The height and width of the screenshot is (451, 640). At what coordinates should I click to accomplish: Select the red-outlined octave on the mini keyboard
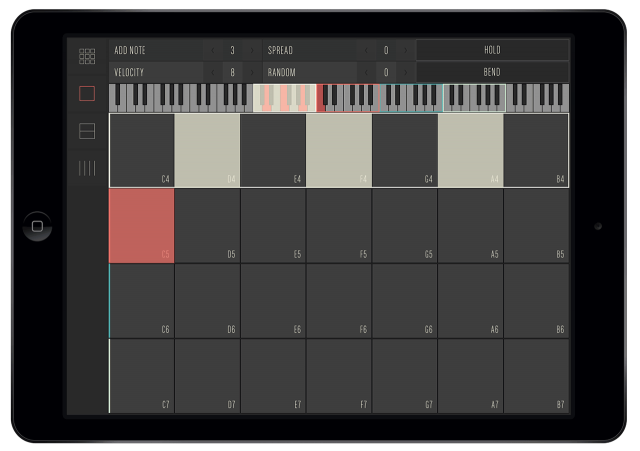(x=348, y=98)
